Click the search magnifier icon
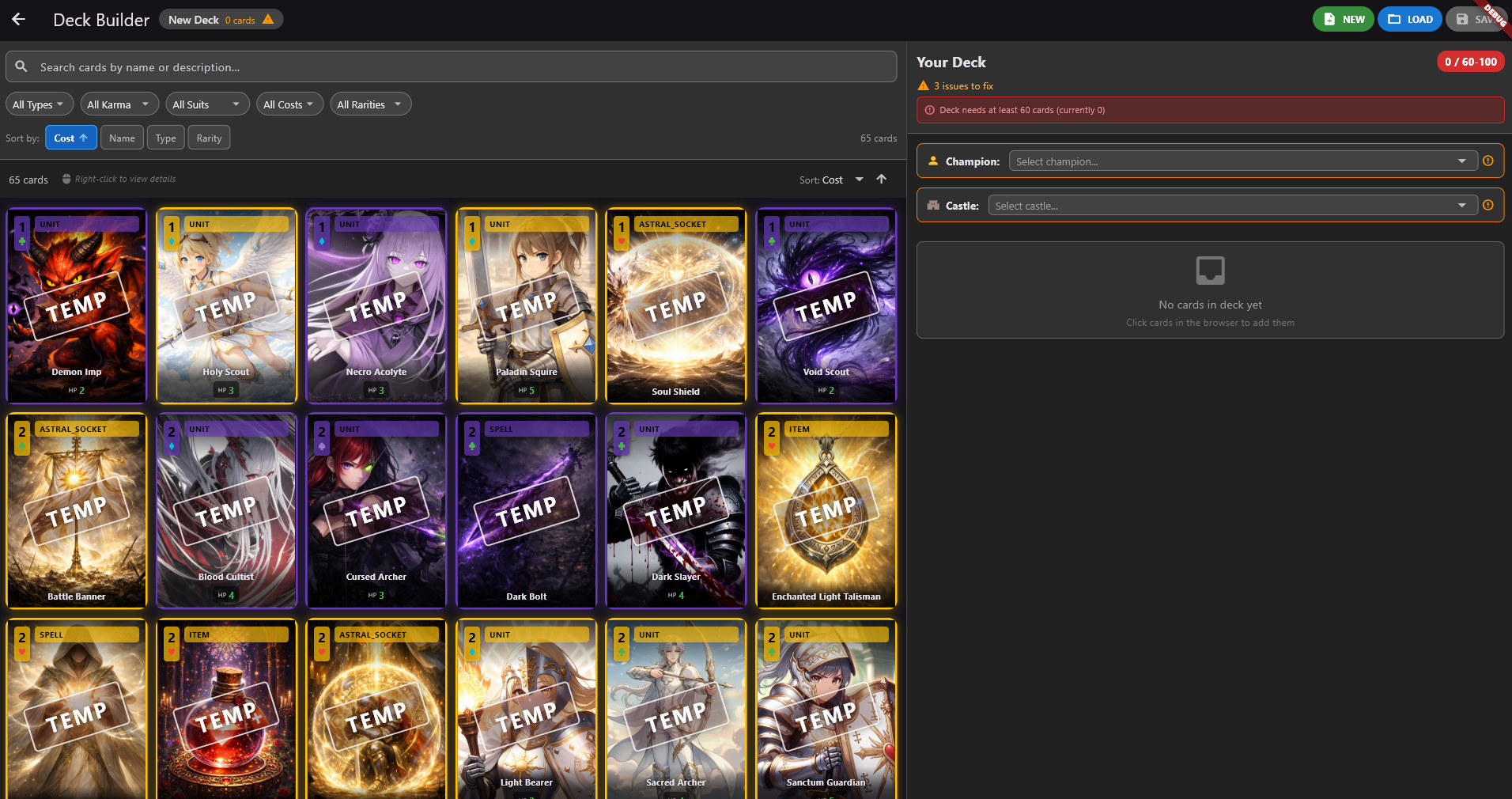Image resolution: width=1512 pixels, height=799 pixels. click(21, 67)
